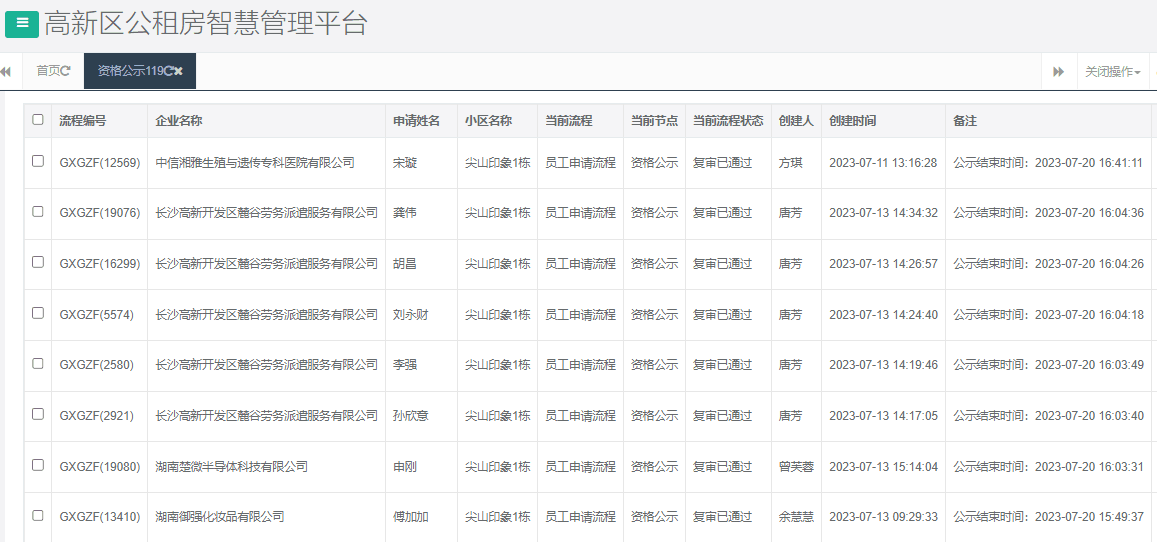Select checkbox for GXGZF(5574)
1157x542 pixels.
[x=38, y=313]
